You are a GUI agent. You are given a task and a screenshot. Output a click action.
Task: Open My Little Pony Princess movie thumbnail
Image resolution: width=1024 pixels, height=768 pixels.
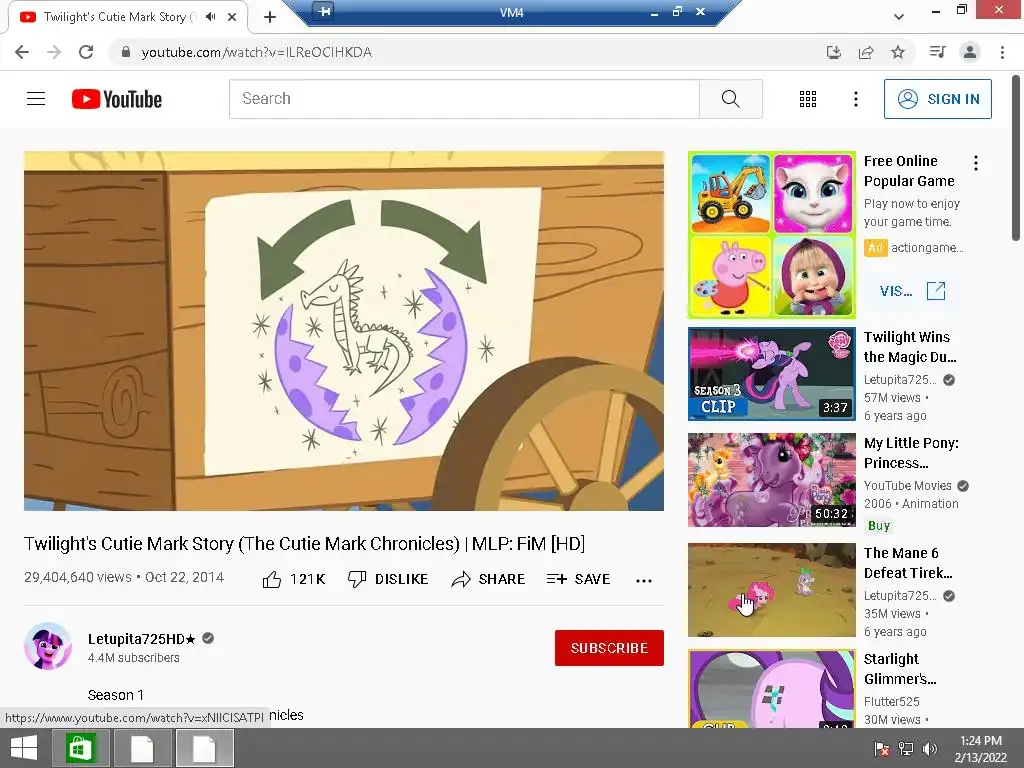[771, 480]
